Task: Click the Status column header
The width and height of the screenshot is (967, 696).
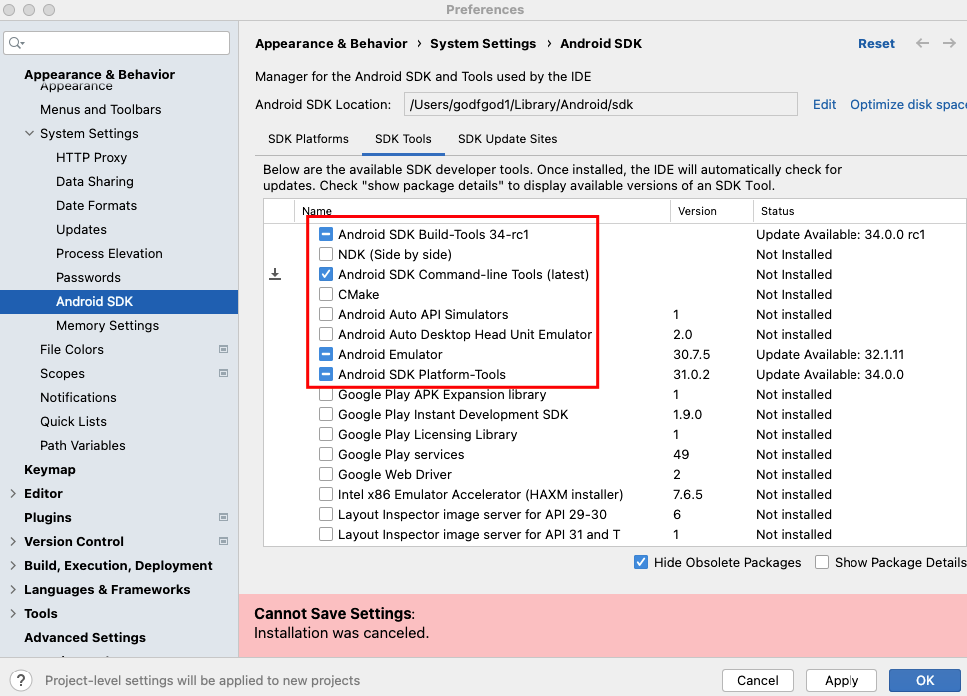Action: (x=860, y=211)
